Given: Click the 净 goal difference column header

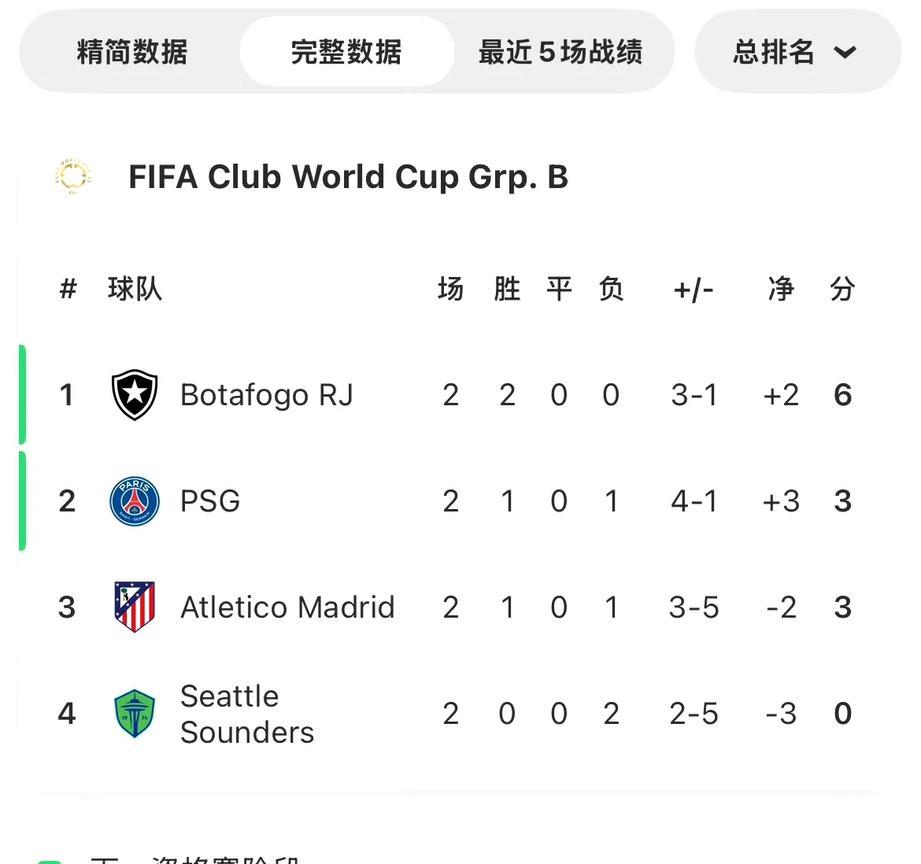Looking at the screenshot, I should pos(781,288).
